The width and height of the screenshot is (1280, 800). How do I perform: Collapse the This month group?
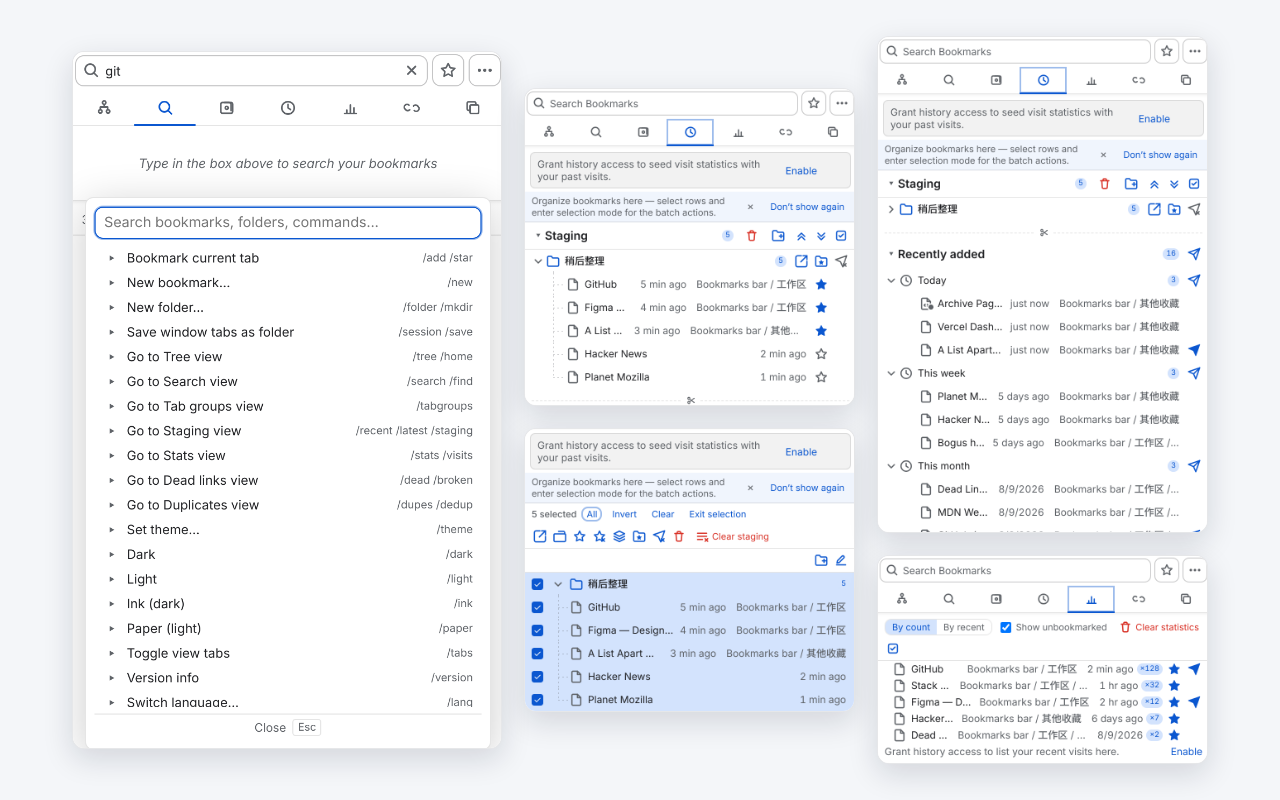(x=892, y=466)
